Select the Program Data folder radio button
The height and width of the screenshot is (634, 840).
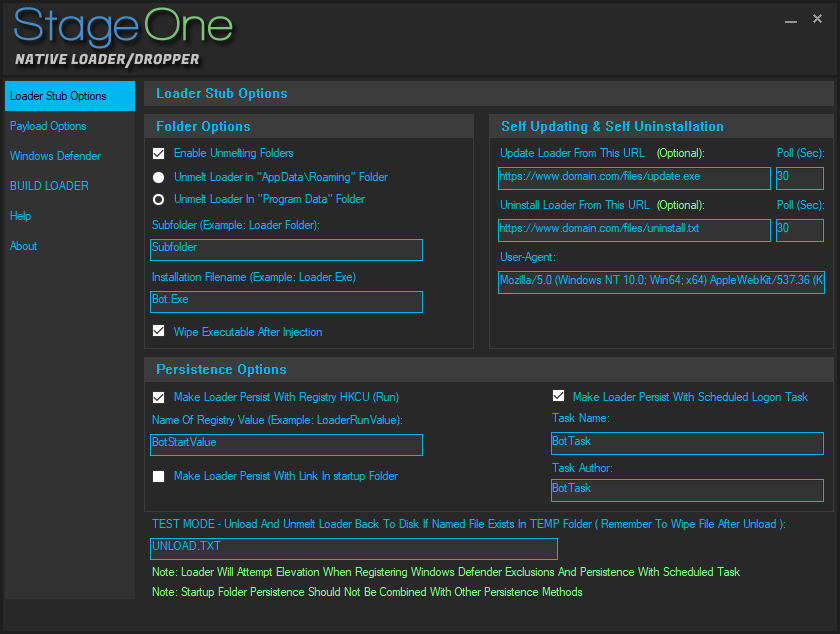tap(159, 199)
